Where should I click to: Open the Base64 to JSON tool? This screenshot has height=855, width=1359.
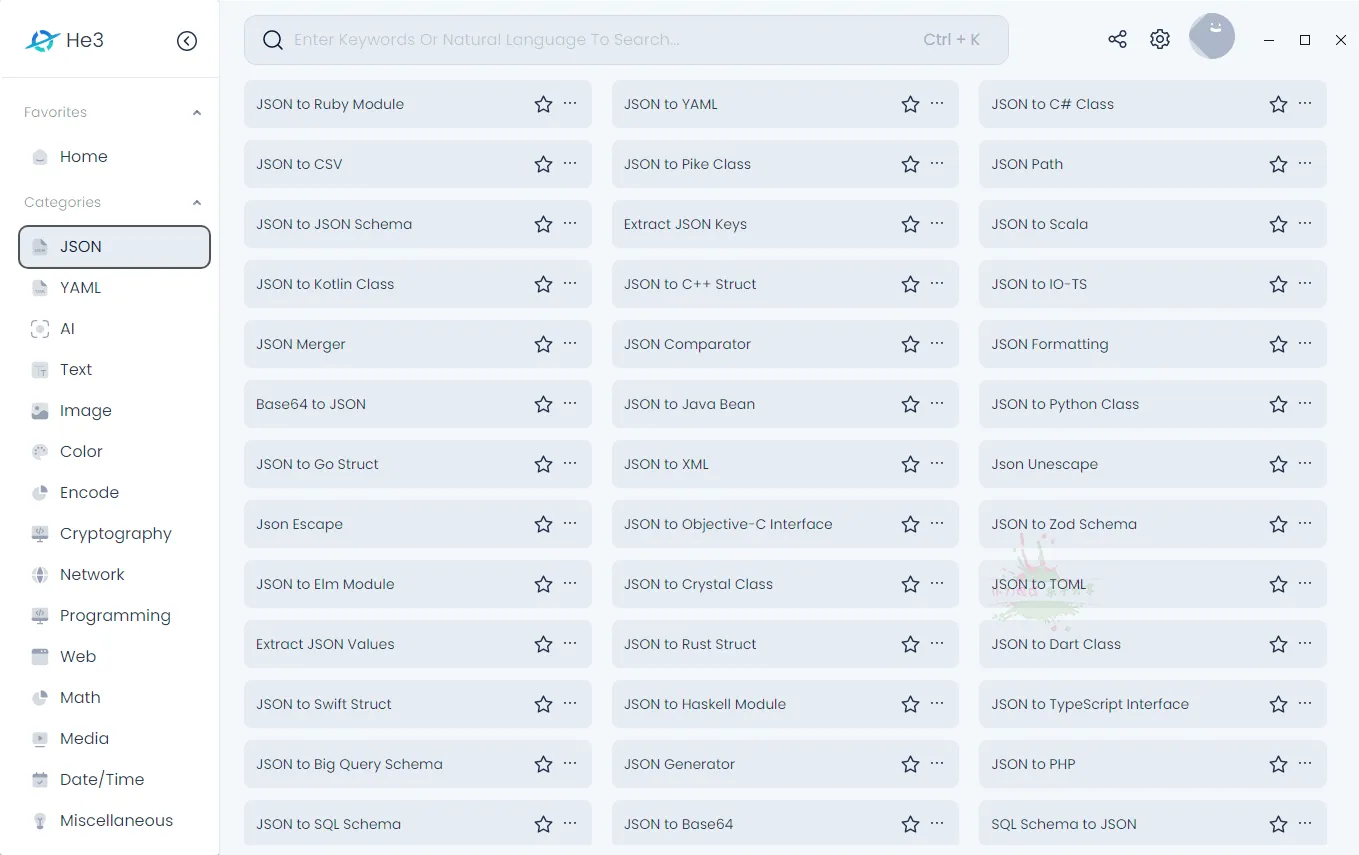coord(418,404)
